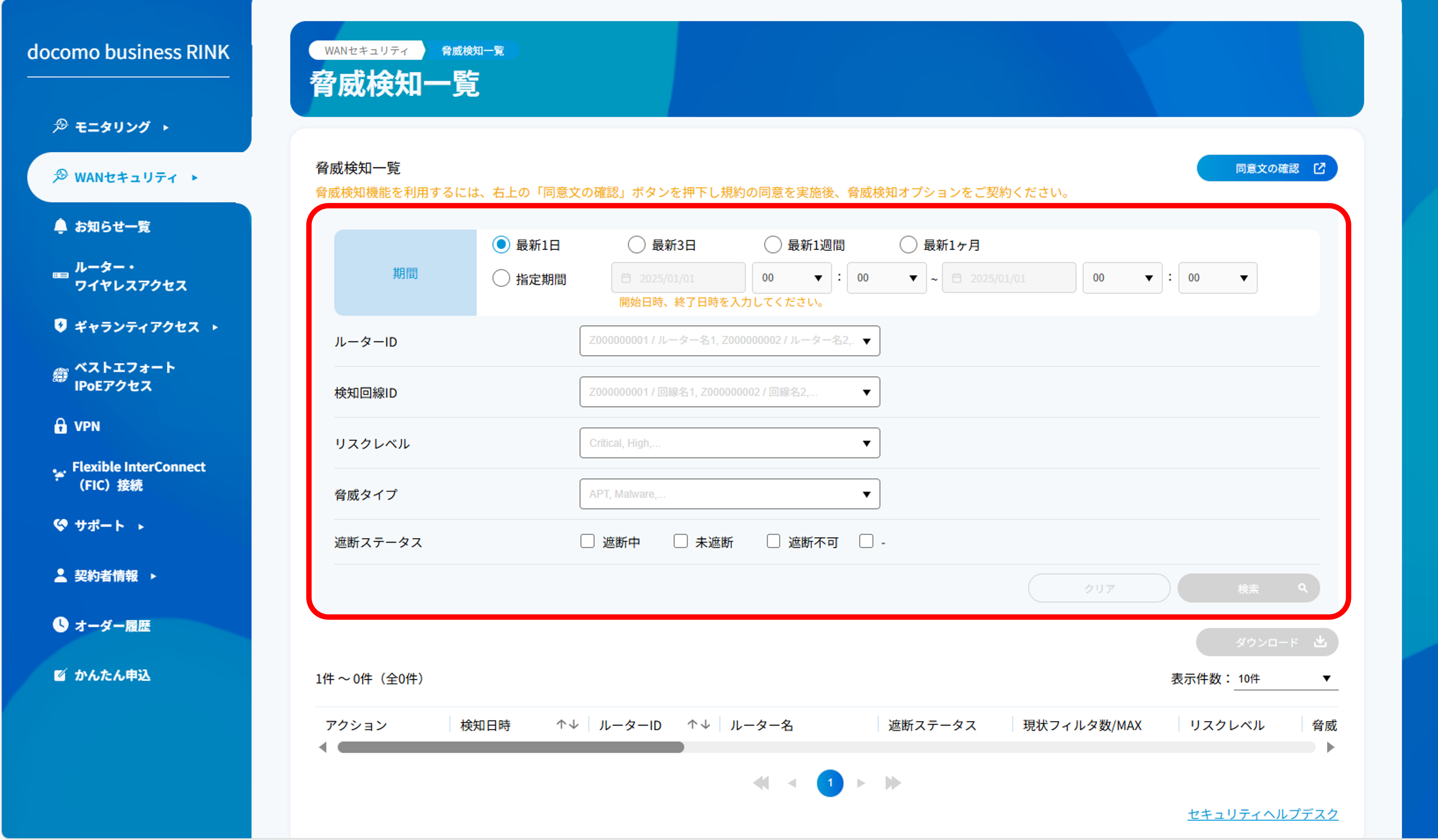This screenshot has width=1438, height=840.
Task: Click the WANセキュリティ breadcrumb tab
Action: click(x=368, y=50)
